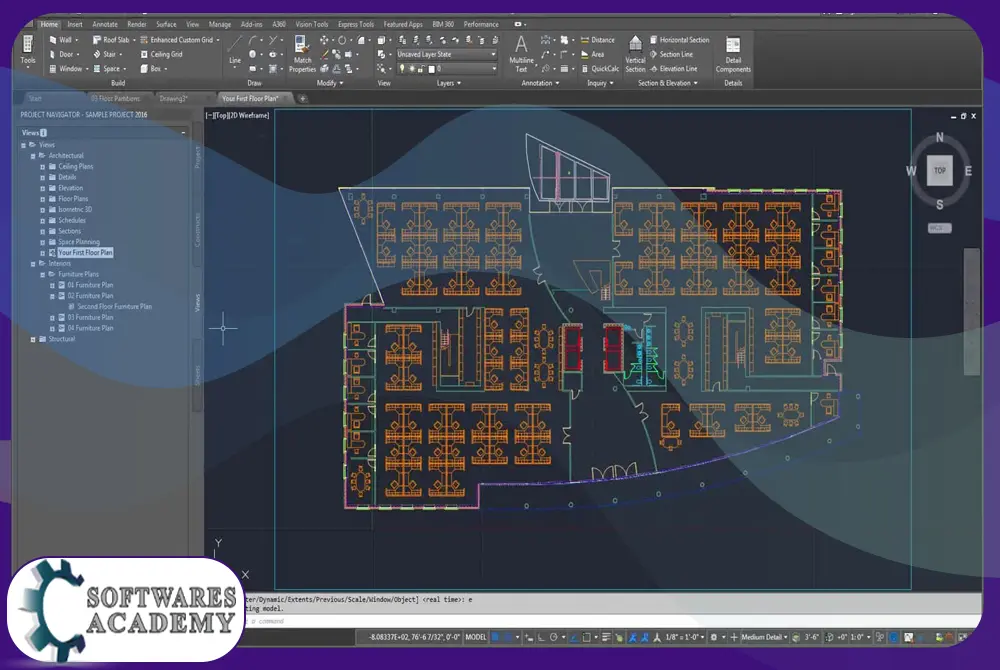1000x670 pixels.
Task: Expand the Inquiry panel
Action: [599, 84]
